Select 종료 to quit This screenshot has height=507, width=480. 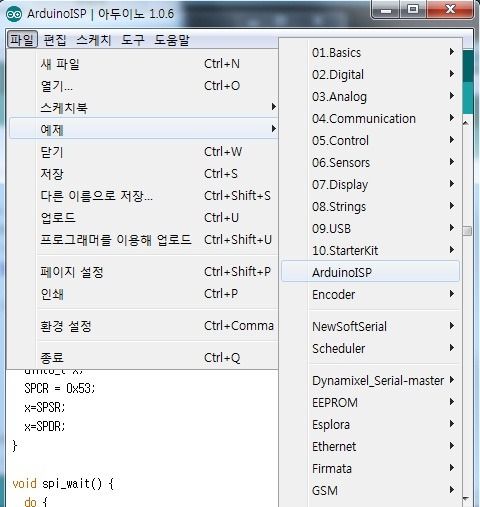tap(143, 358)
